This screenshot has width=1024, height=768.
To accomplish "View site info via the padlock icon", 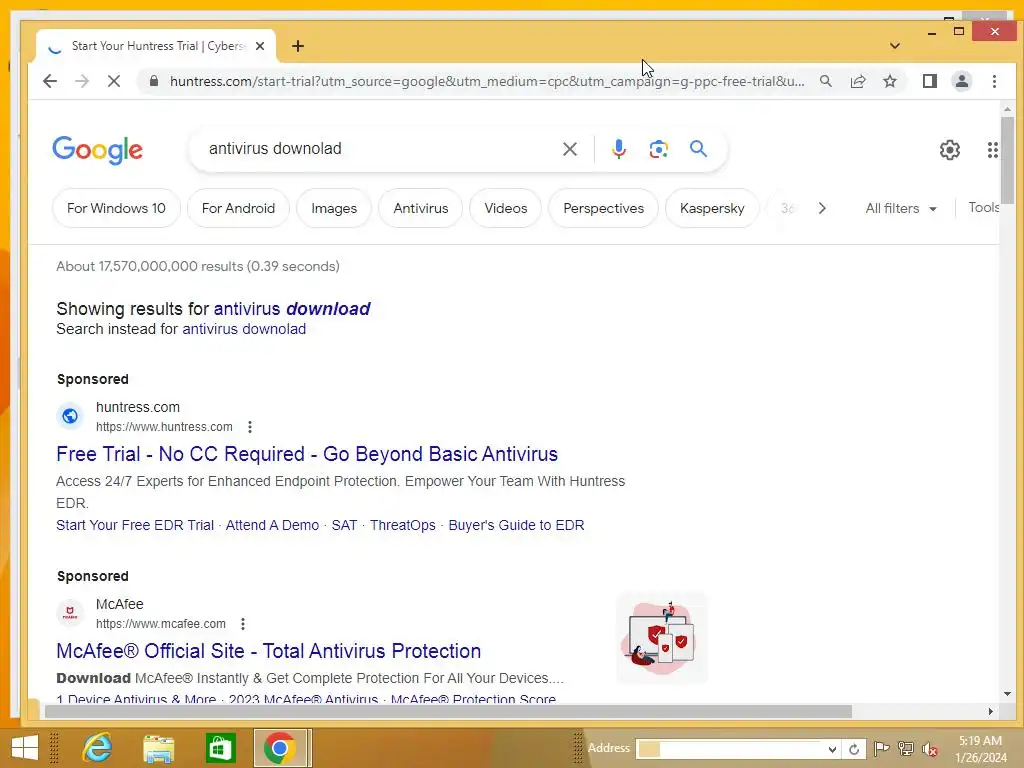I will tap(154, 81).
